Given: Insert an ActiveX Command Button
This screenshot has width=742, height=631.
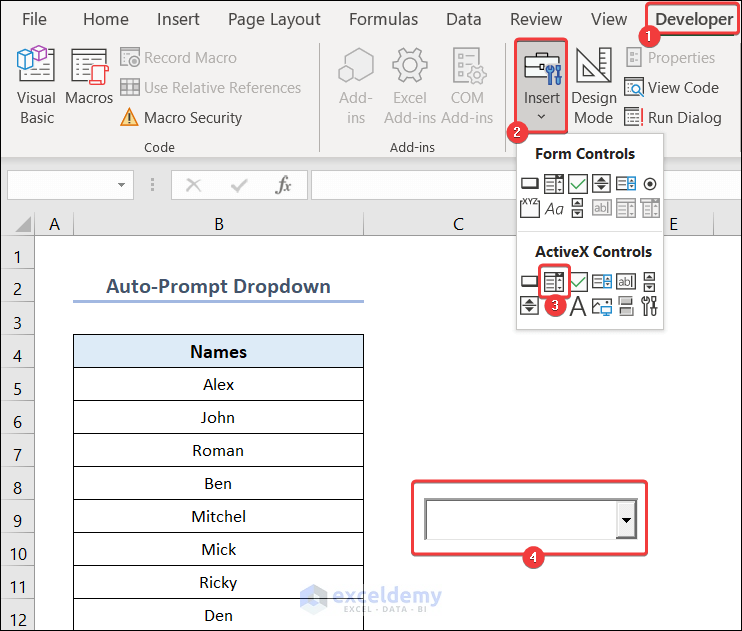Looking at the screenshot, I should (529, 282).
